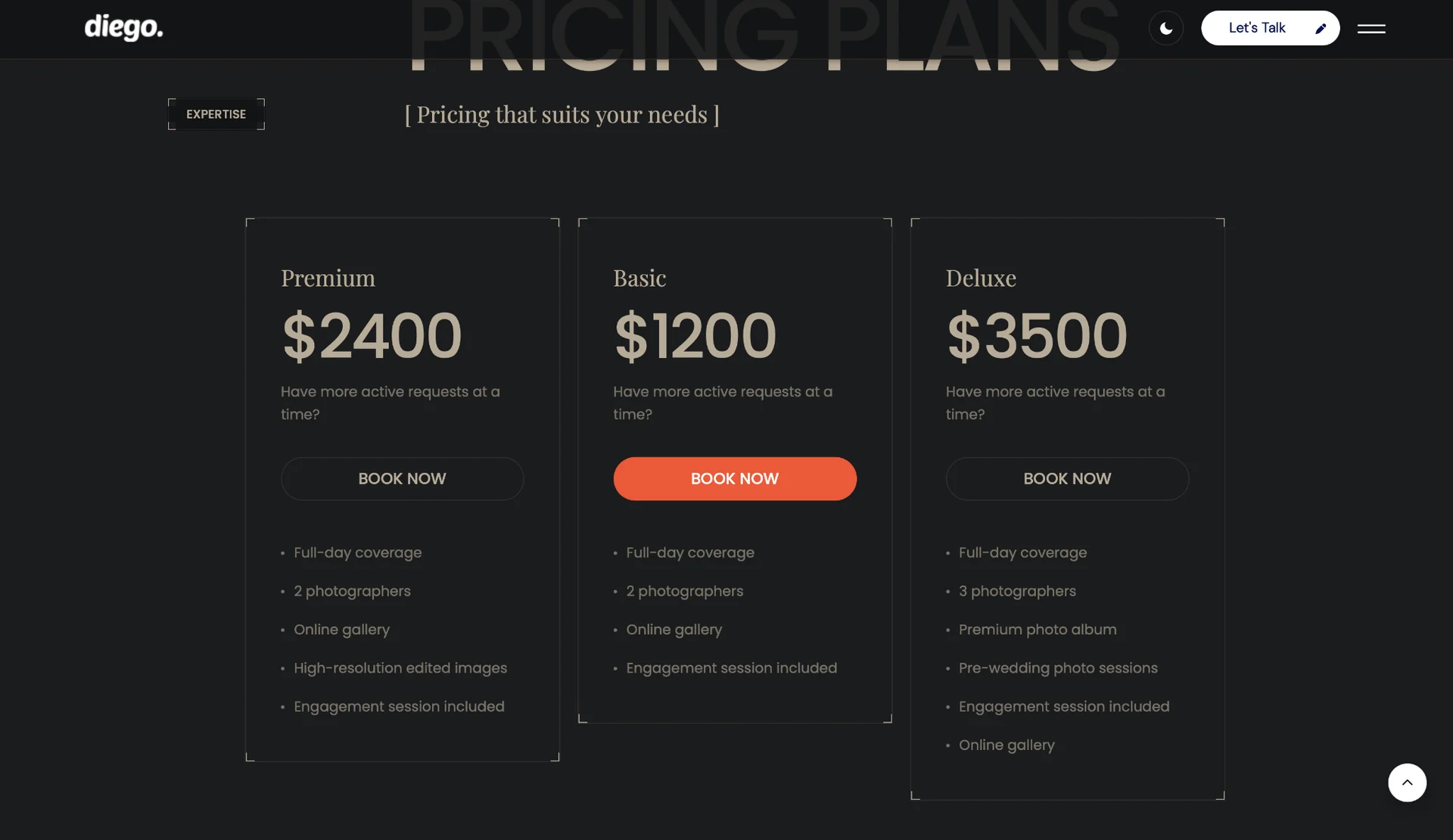Click the $3500 price
Screen dimensions: 1453x840
tap(1037, 335)
